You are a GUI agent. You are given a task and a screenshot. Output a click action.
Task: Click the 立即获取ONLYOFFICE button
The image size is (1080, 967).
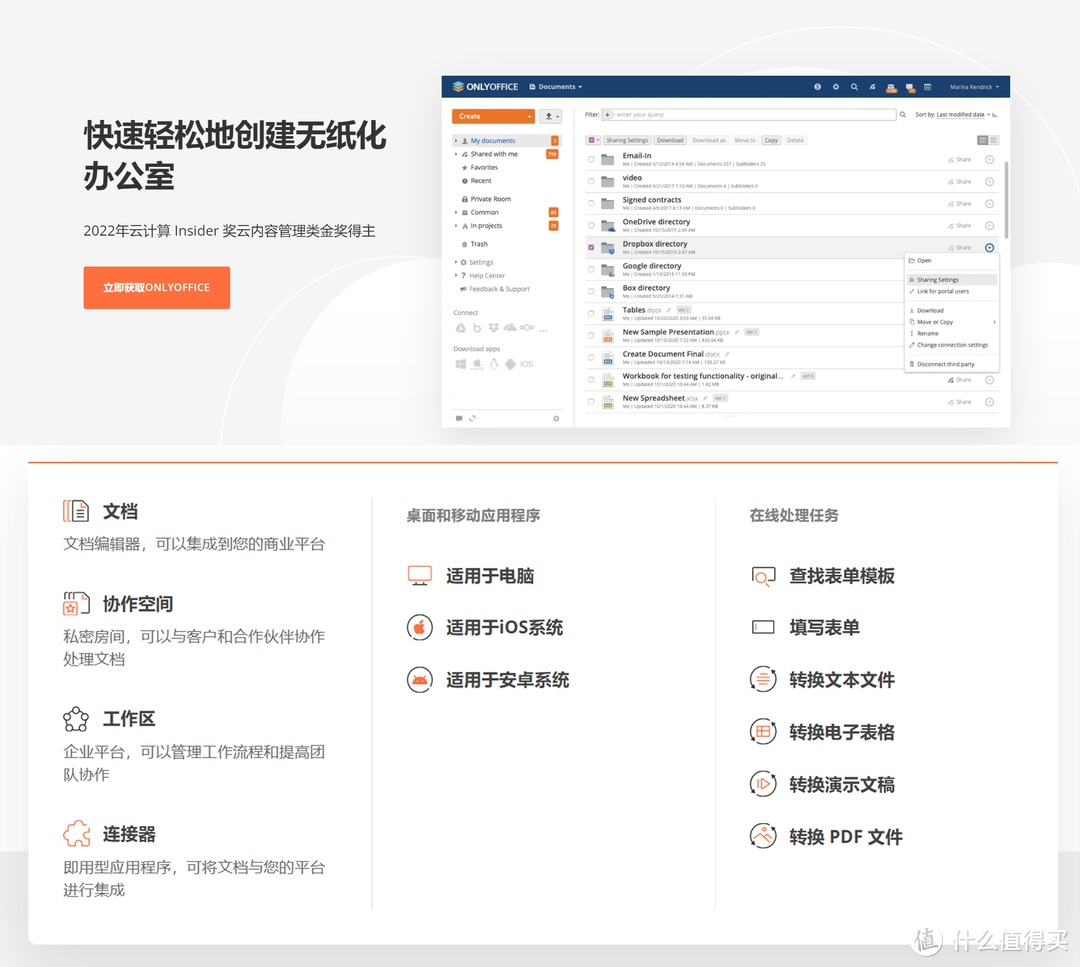pos(156,287)
